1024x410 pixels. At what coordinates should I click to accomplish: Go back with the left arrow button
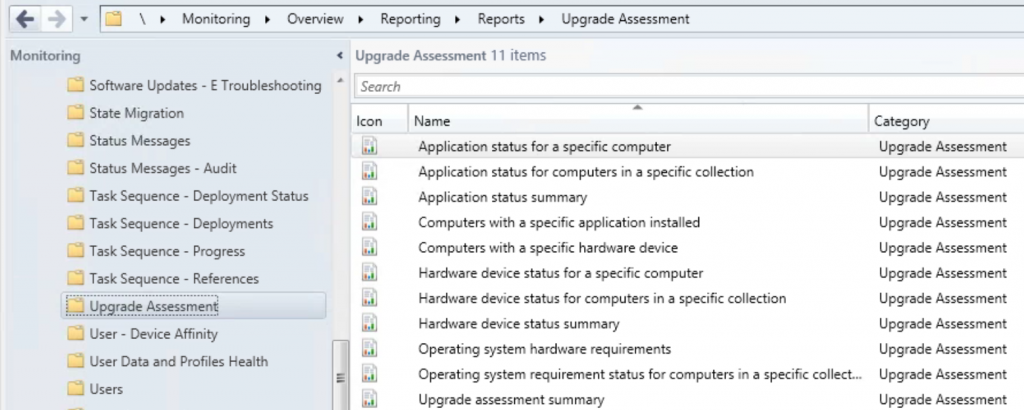tap(25, 19)
